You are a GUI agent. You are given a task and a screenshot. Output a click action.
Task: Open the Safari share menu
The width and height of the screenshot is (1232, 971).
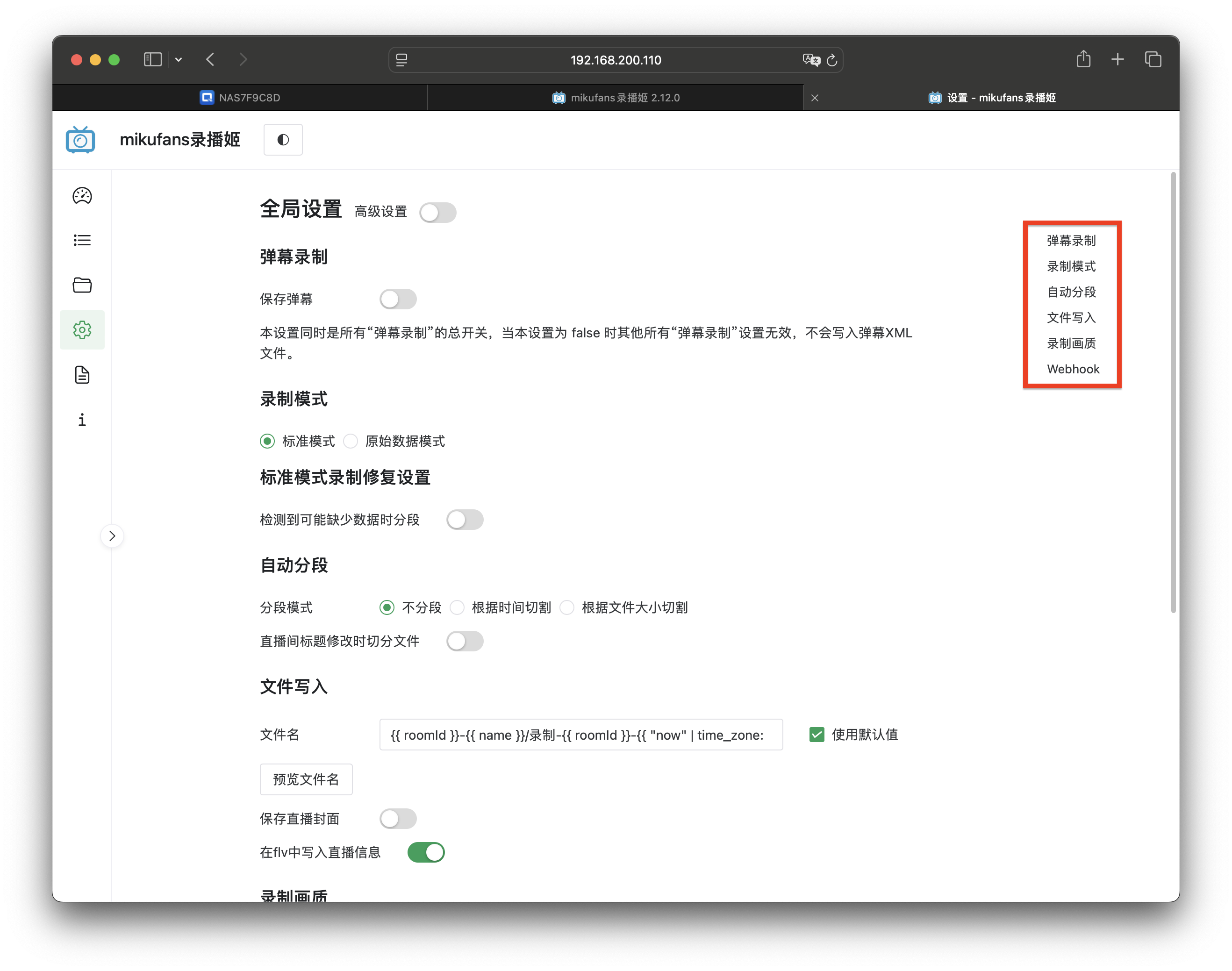pyautogui.click(x=1083, y=58)
